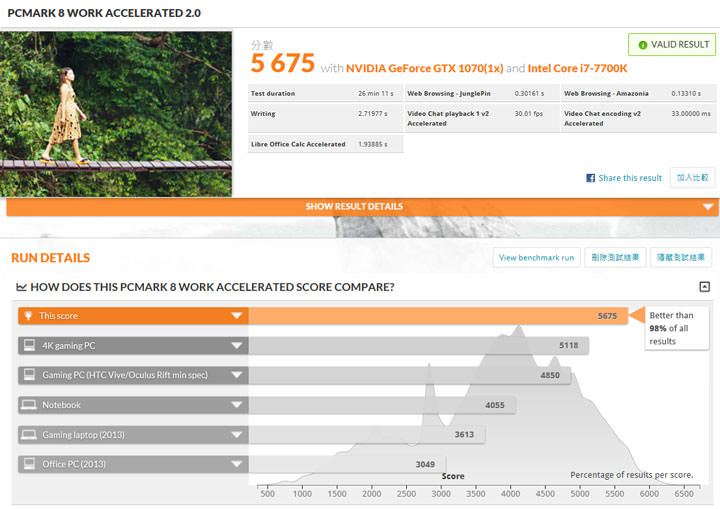720x509 pixels.
Task: Open the Notebook comparison dropdown arrow
Action: pos(237,405)
